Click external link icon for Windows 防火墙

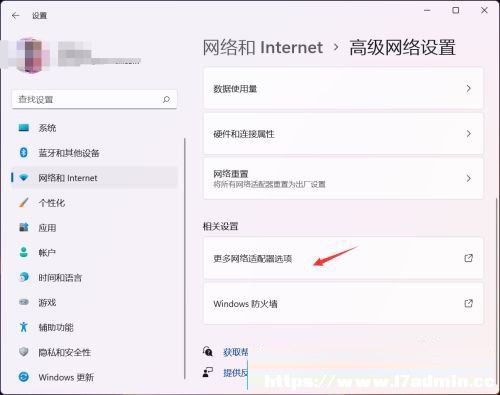click(469, 303)
